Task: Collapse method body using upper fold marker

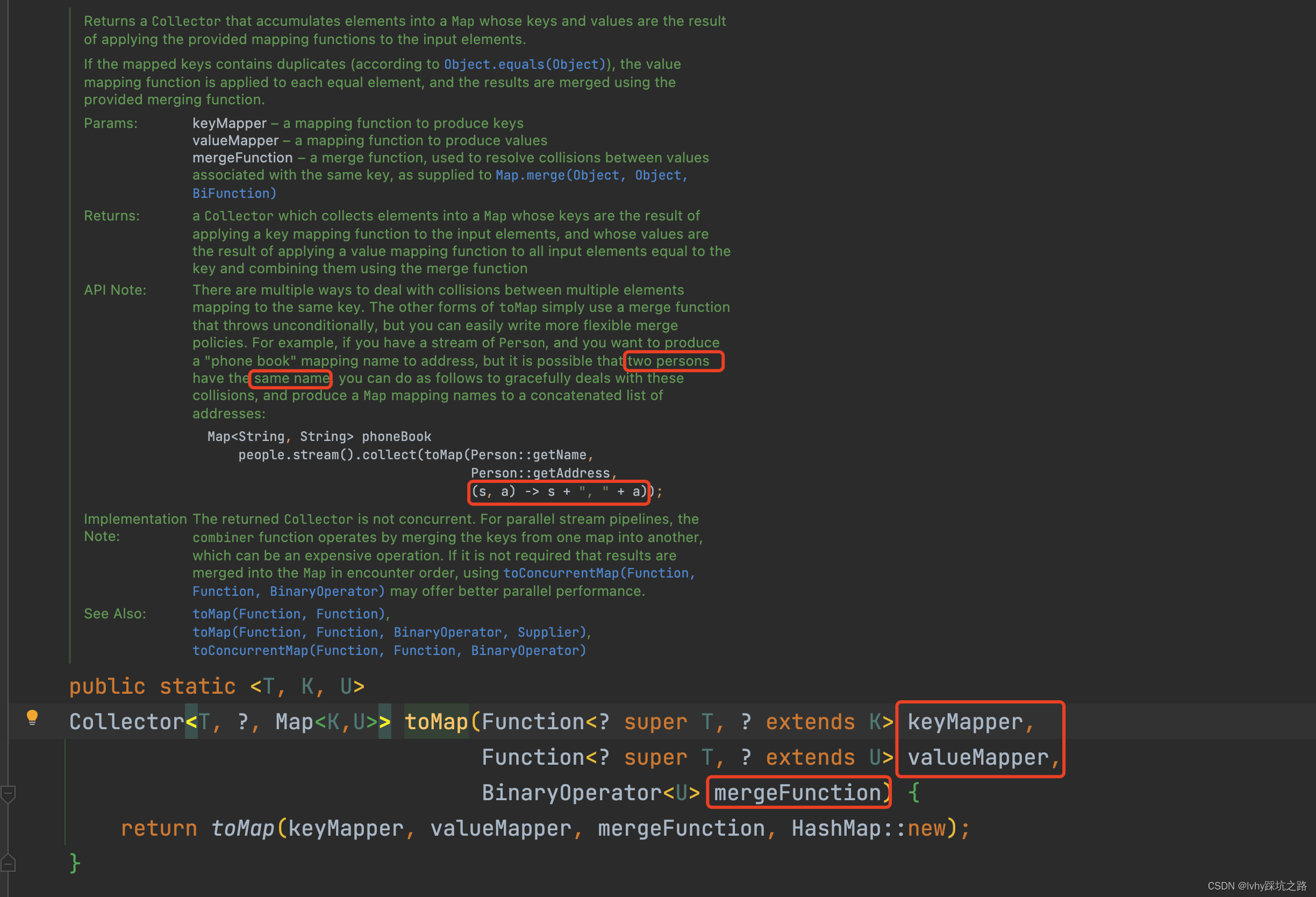Action: point(8,794)
